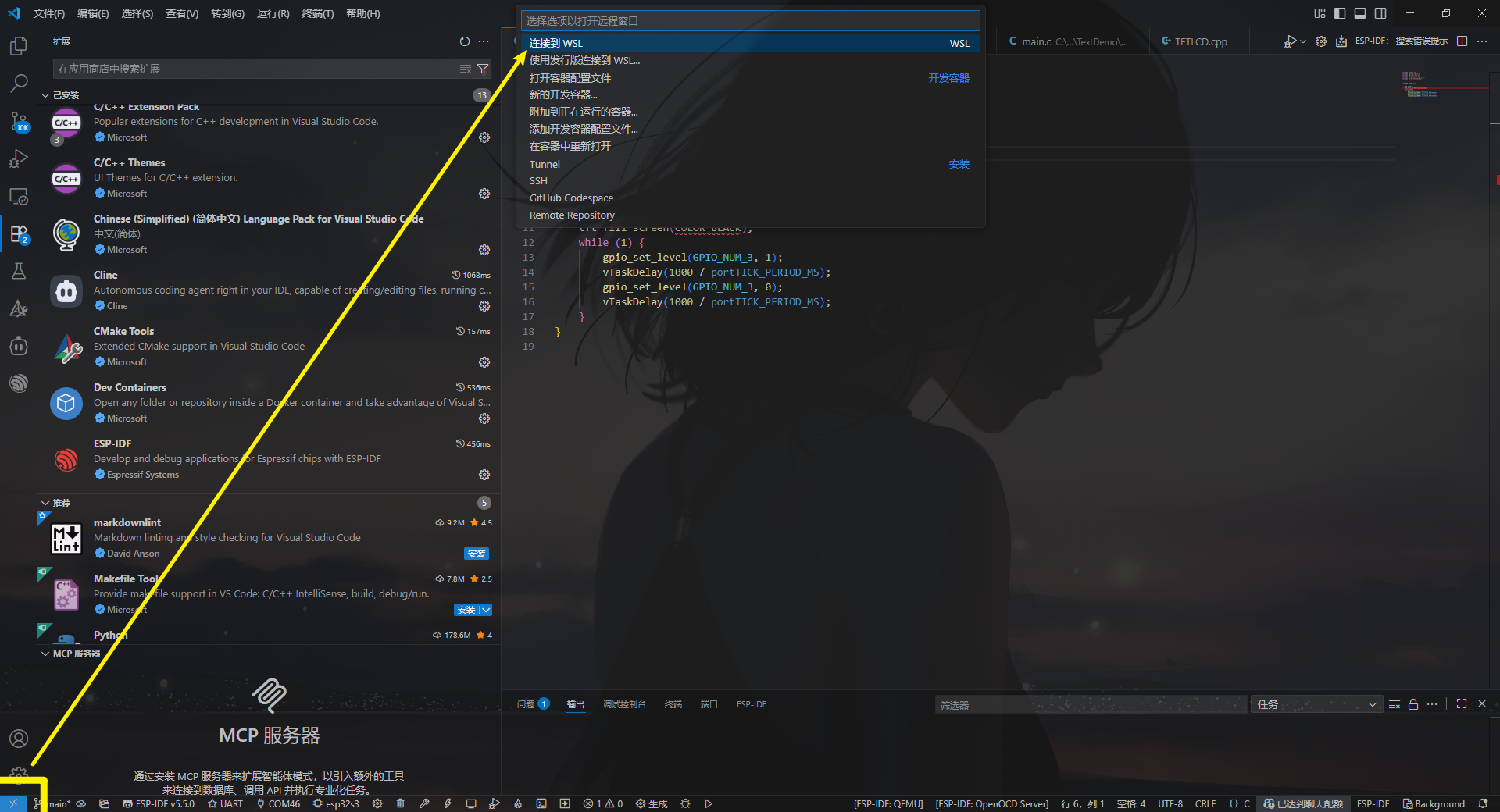Open the debug run dropdown in editor toolbar
The image size is (1500, 812).
tap(1302, 41)
